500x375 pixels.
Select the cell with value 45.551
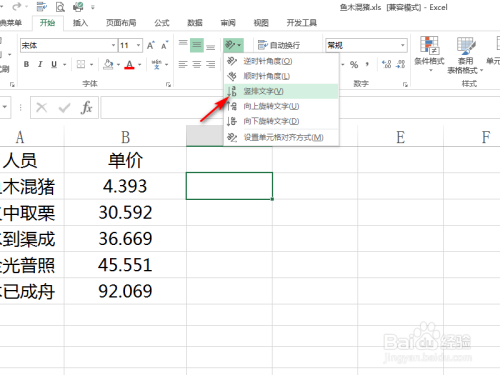(x=125, y=265)
